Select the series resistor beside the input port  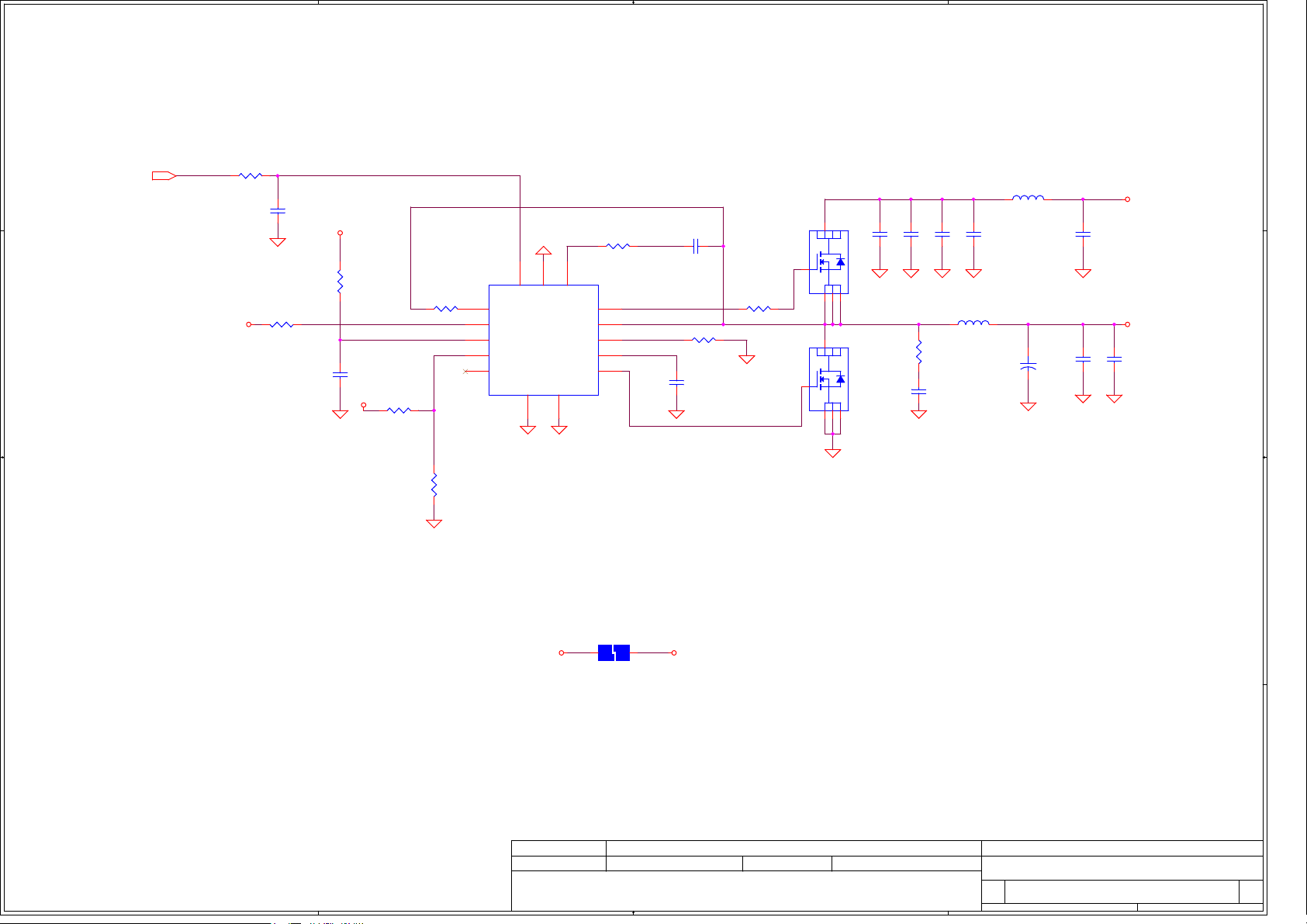[x=251, y=176]
